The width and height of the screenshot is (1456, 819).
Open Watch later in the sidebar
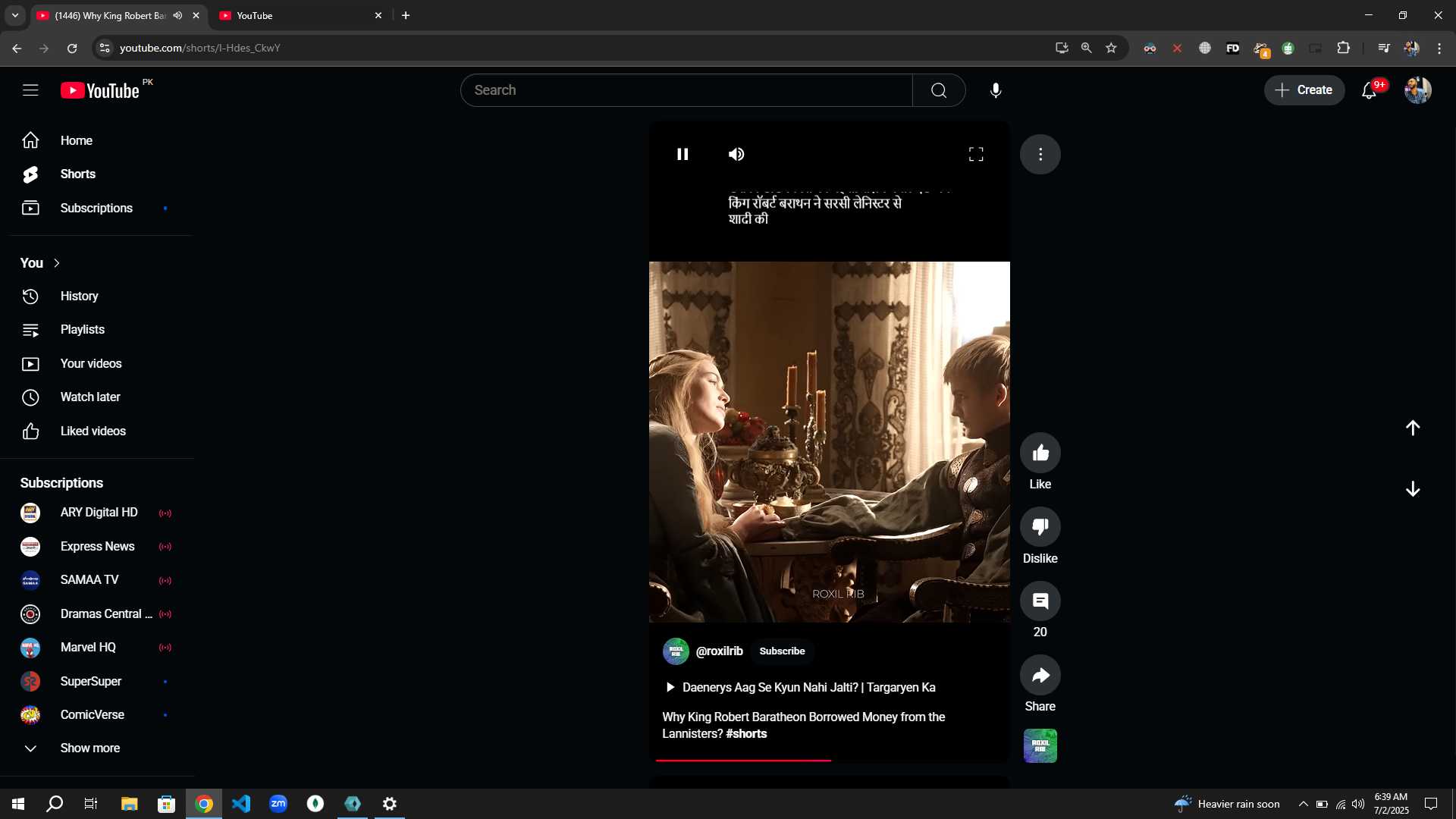[x=97, y=397]
